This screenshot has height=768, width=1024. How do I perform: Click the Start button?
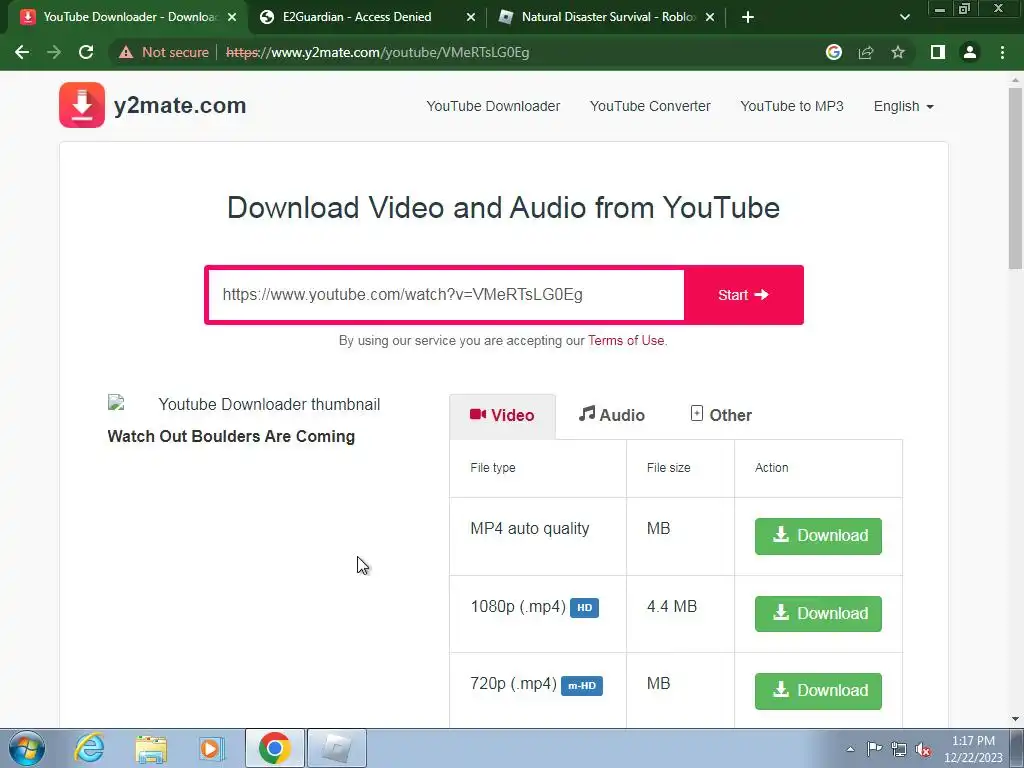pos(743,295)
